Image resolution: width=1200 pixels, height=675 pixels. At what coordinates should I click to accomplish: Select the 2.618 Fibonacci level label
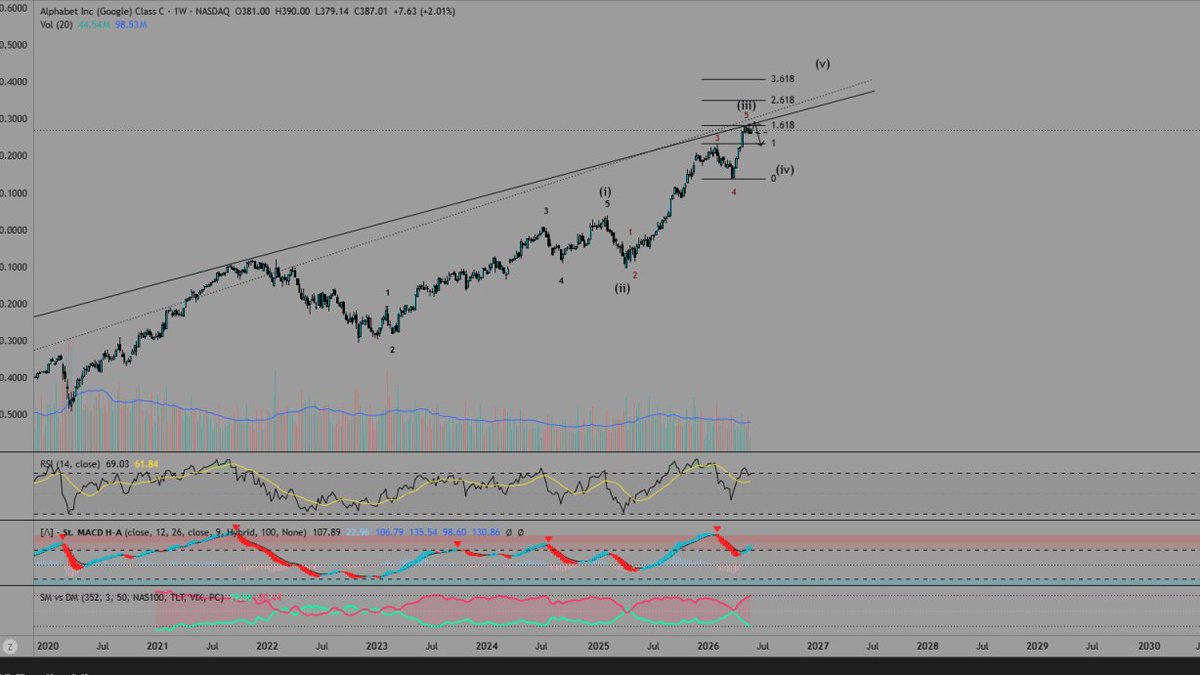coord(782,100)
